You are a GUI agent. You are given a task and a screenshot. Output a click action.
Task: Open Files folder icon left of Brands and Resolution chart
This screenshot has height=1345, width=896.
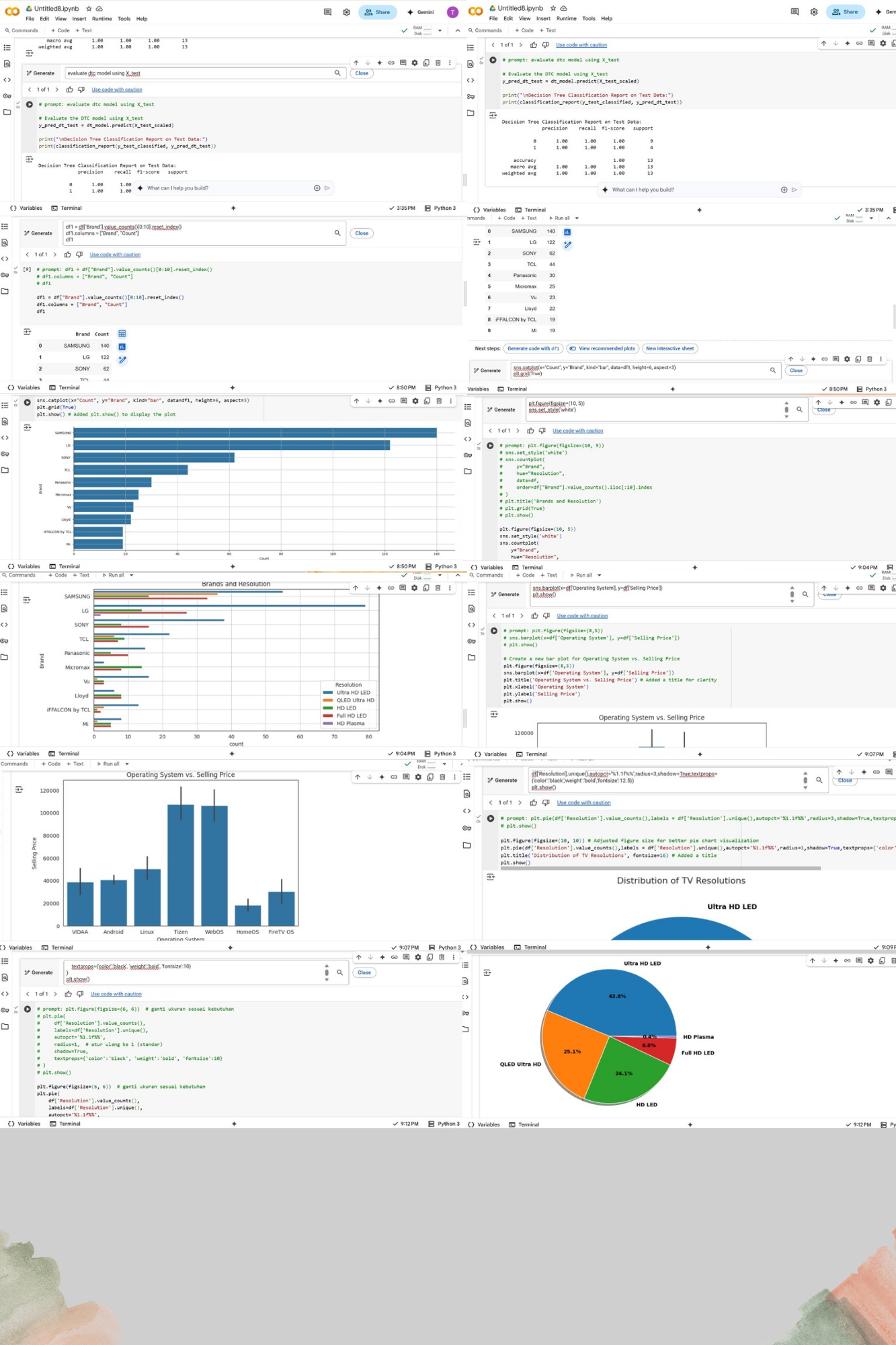point(5,657)
